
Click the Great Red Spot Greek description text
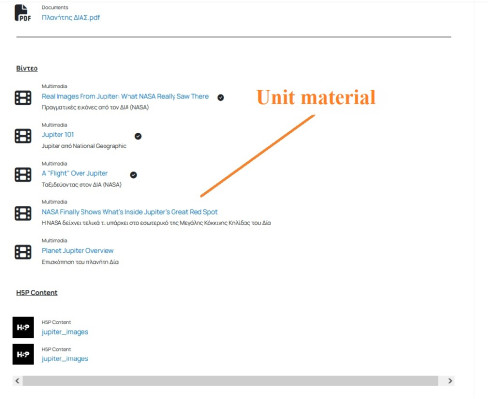click(x=156, y=223)
